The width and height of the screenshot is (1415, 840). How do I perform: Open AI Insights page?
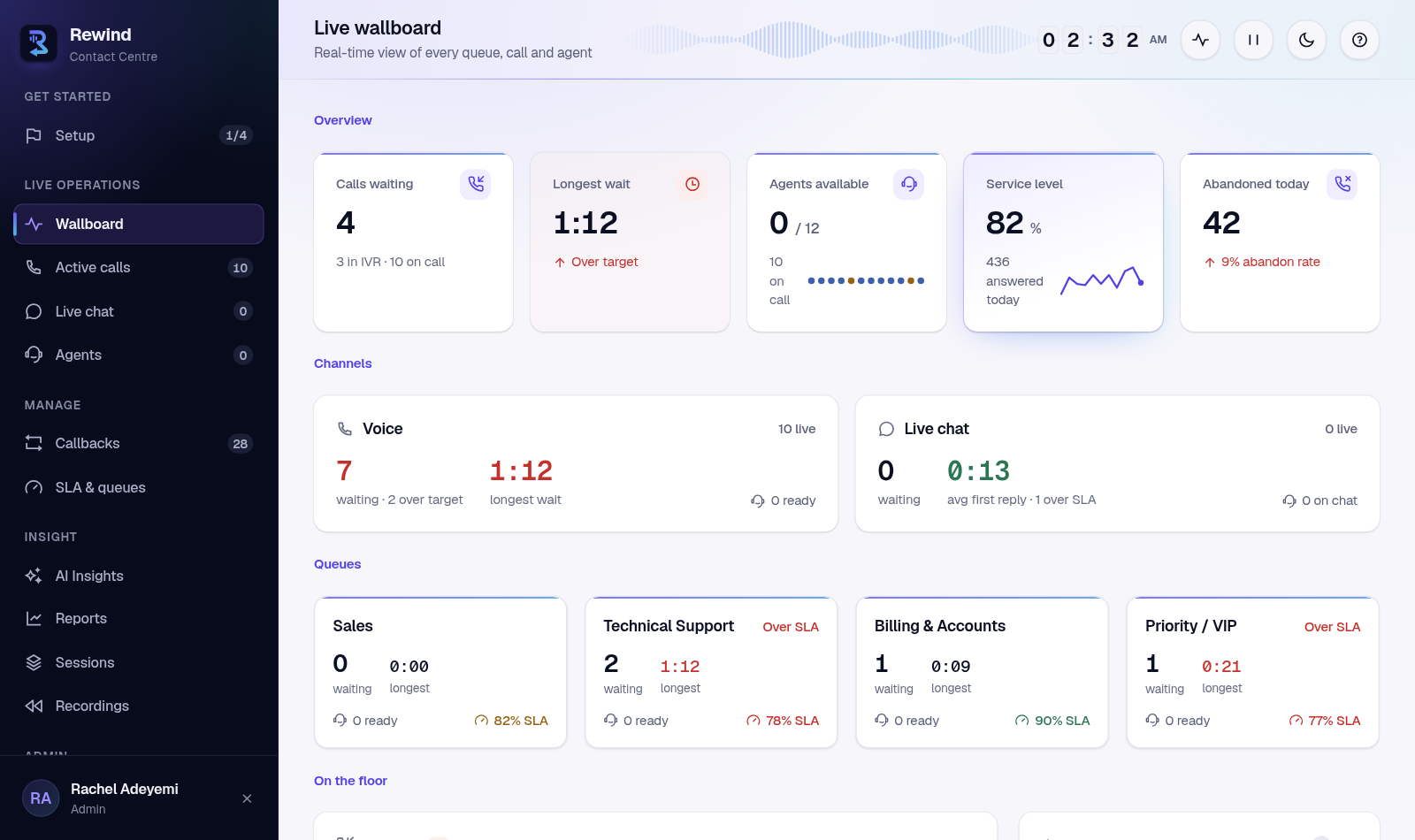(139, 576)
